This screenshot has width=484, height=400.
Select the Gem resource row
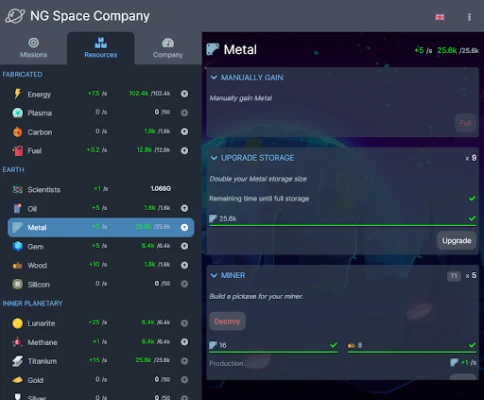tap(101, 246)
